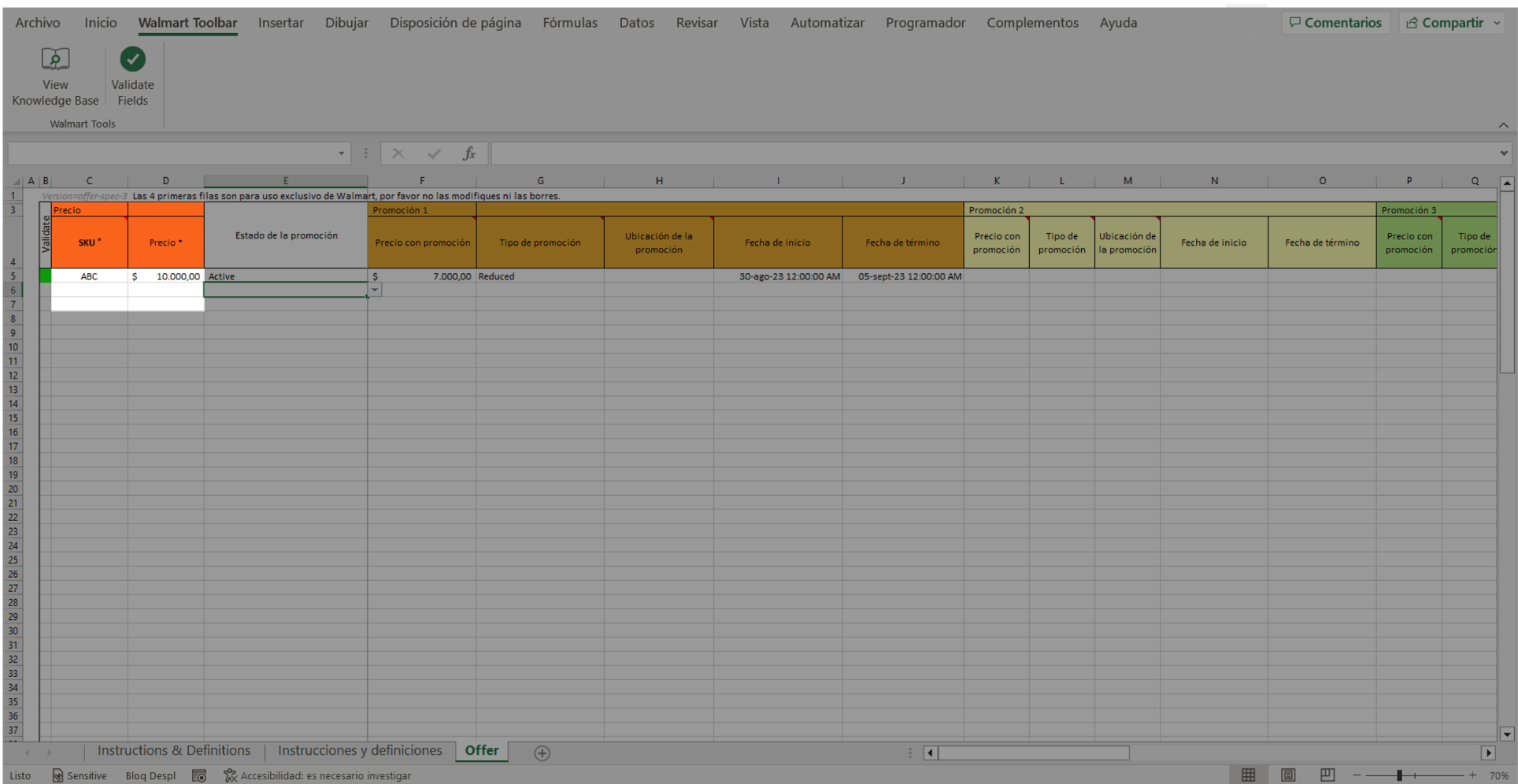
Task: Switch to Page Break Preview icon
Action: click(1327, 775)
